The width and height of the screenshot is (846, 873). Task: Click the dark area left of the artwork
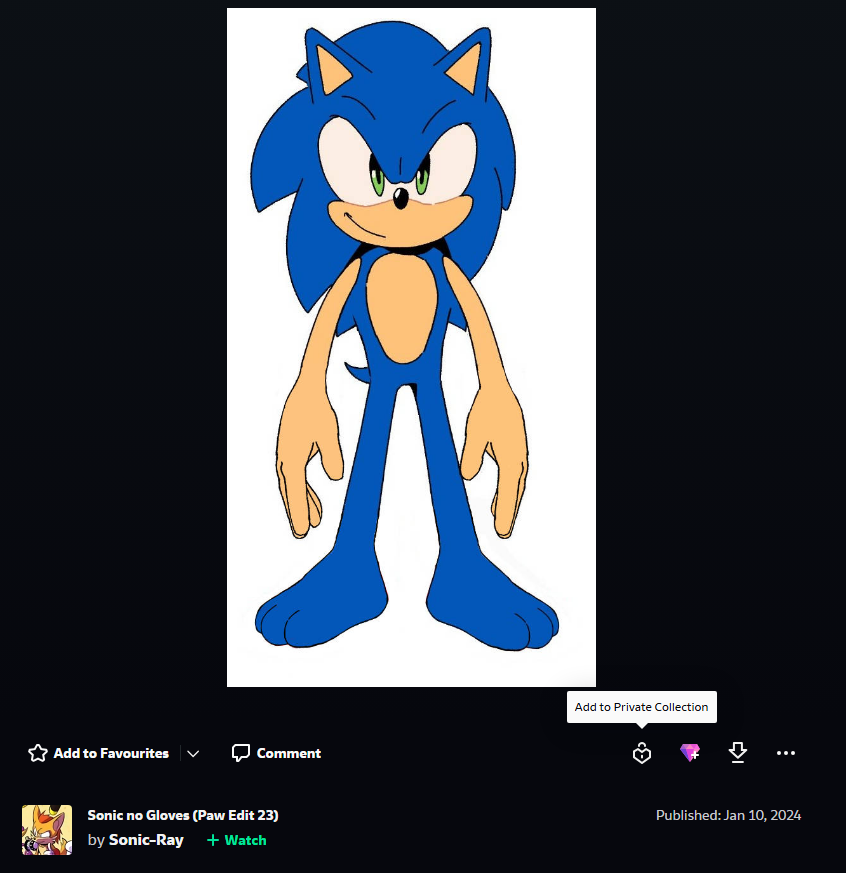tap(111, 345)
